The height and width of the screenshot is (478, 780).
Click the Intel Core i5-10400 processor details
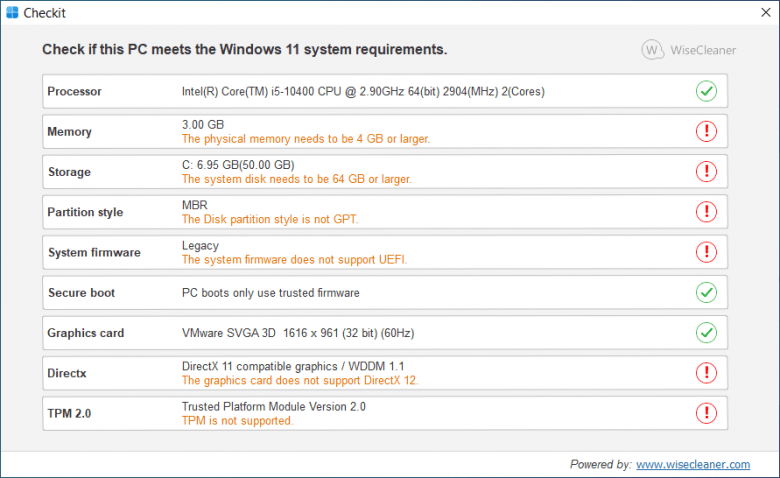pyautogui.click(x=363, y=92)
